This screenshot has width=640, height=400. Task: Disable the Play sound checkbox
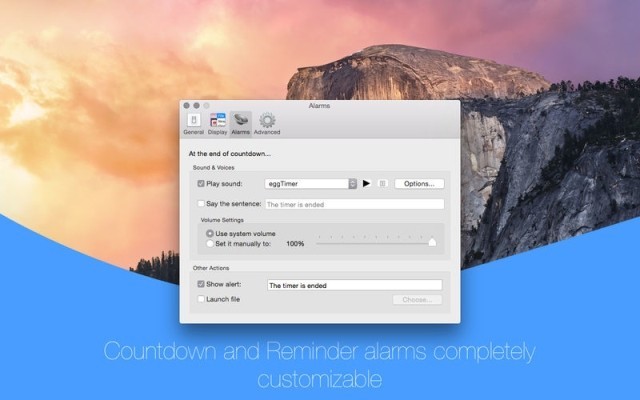(201, 184)
